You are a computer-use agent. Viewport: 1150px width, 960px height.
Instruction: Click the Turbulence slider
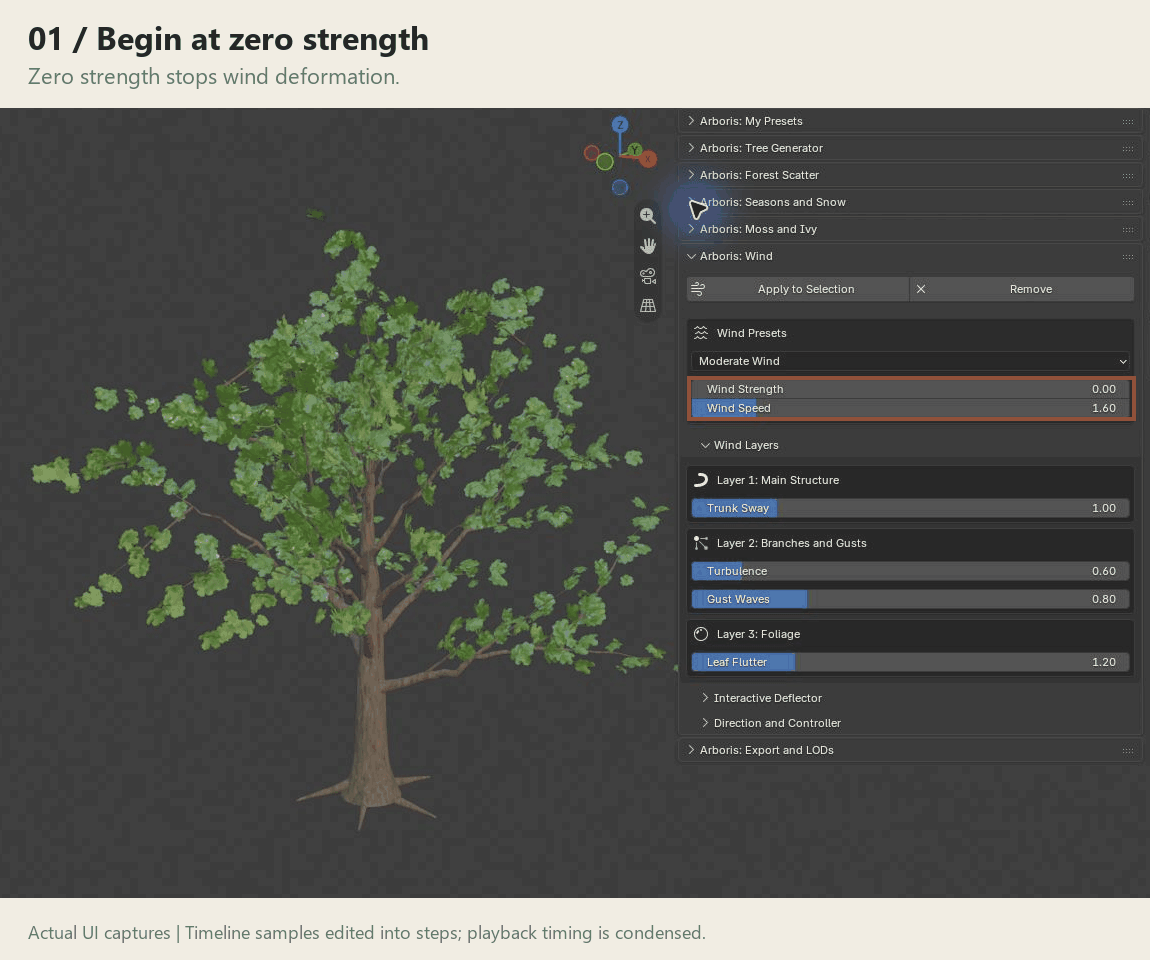tap(910, 571)
